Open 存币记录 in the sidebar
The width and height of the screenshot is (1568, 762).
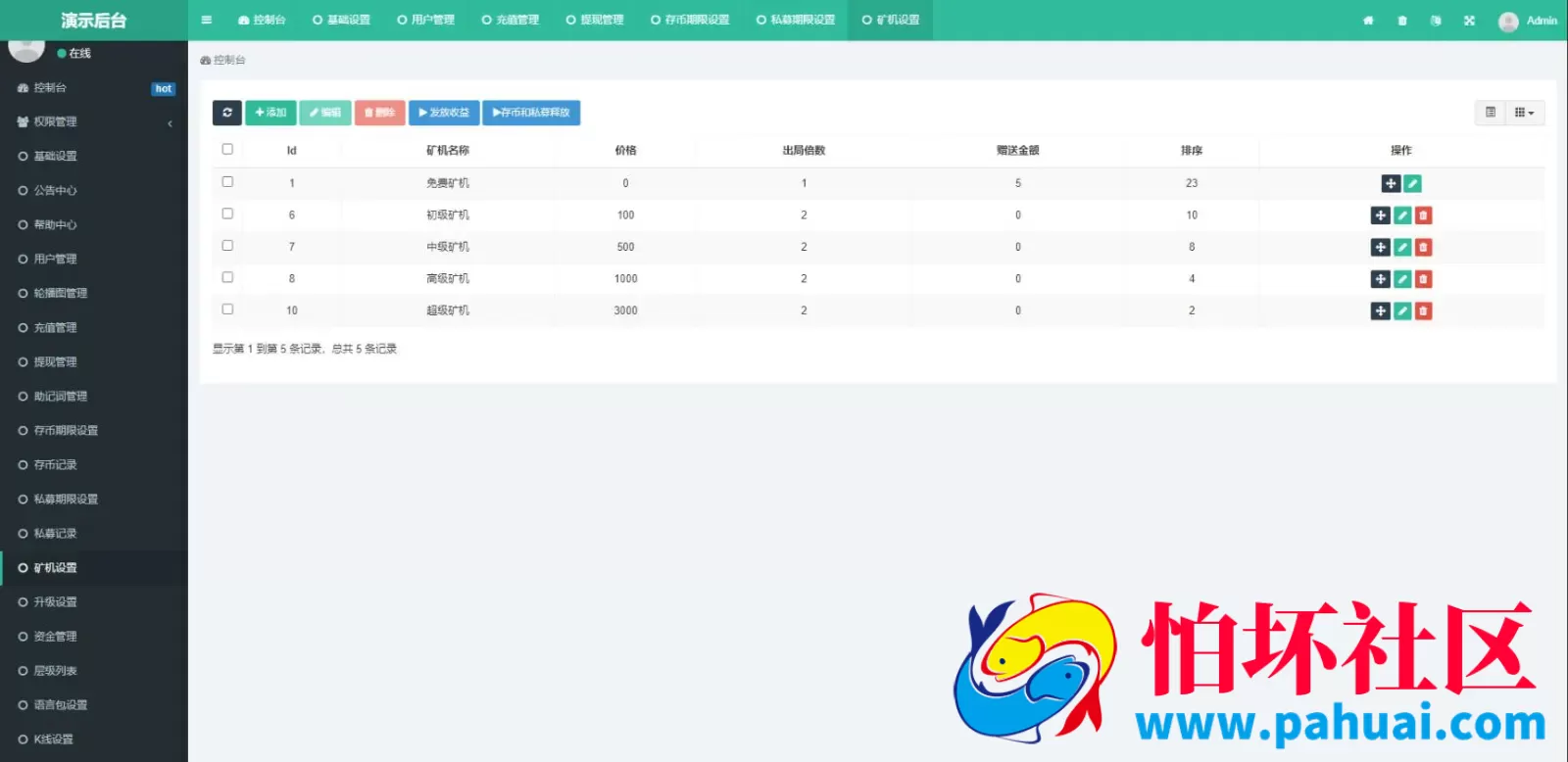94,465
